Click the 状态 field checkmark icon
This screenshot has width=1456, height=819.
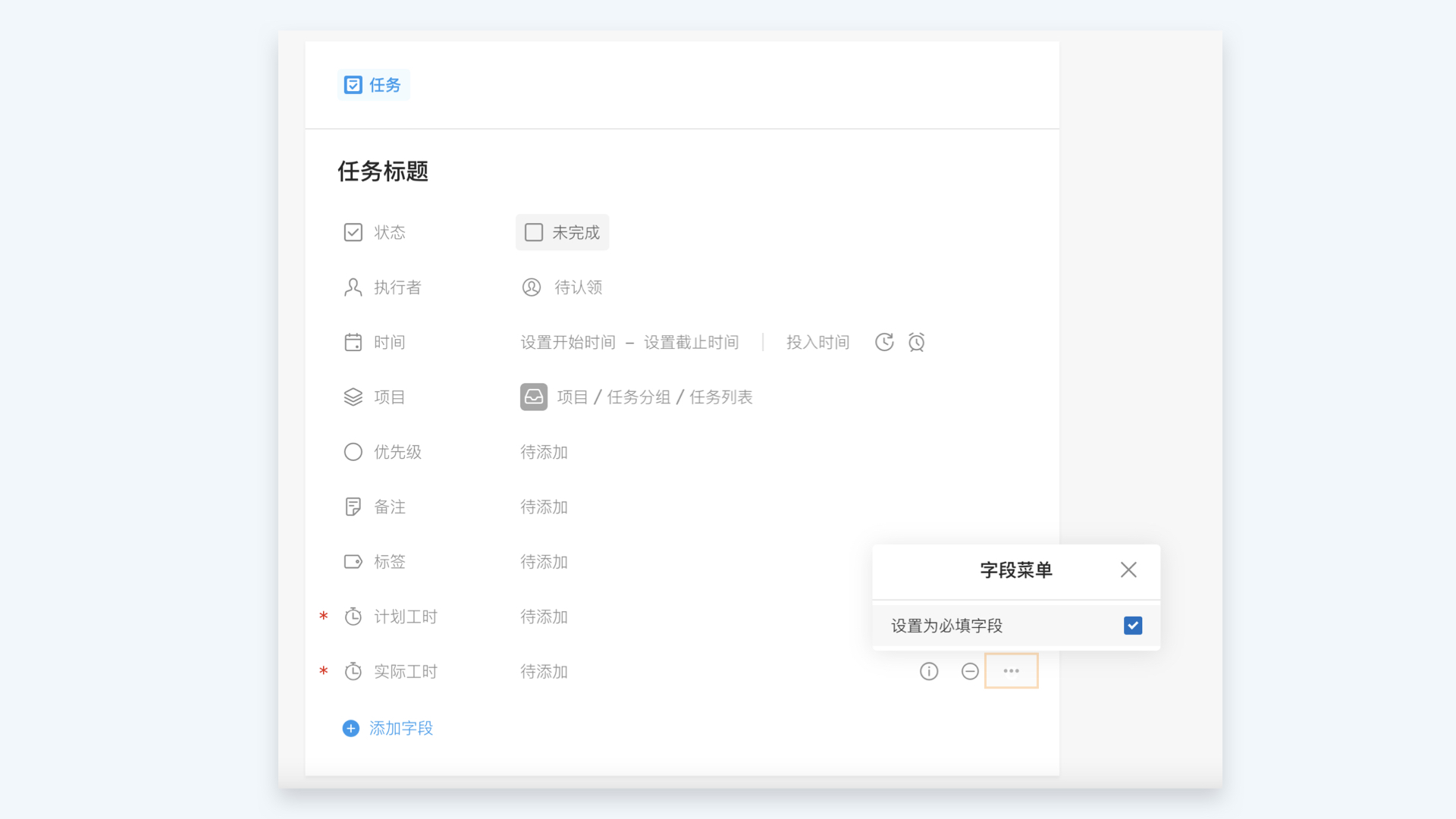click(353, 232)
